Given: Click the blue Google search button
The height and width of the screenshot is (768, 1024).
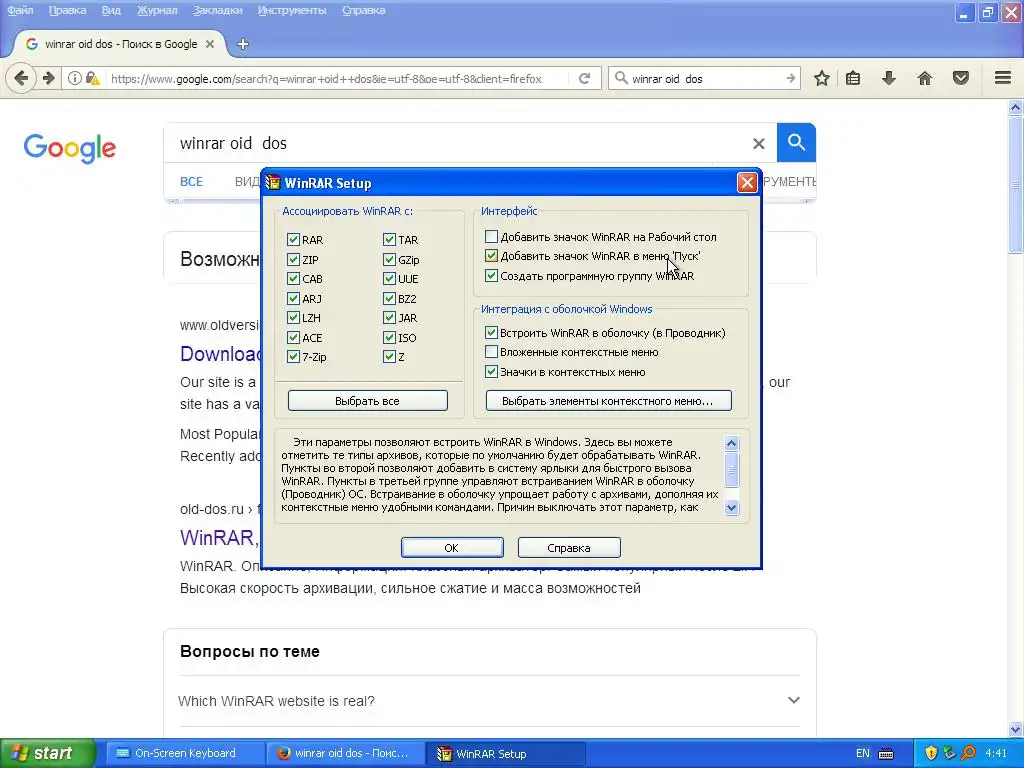Looking at the screenshot, I should click(796, 142).
